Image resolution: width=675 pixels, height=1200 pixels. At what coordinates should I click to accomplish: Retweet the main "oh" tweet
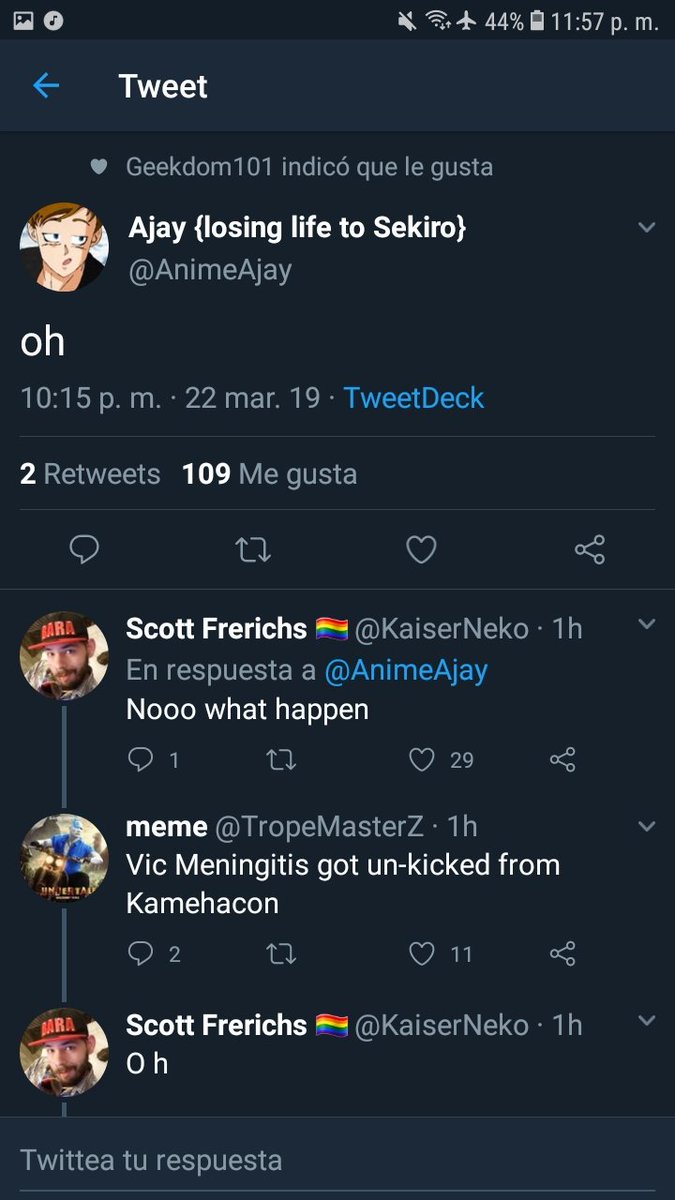coord(252,549)
